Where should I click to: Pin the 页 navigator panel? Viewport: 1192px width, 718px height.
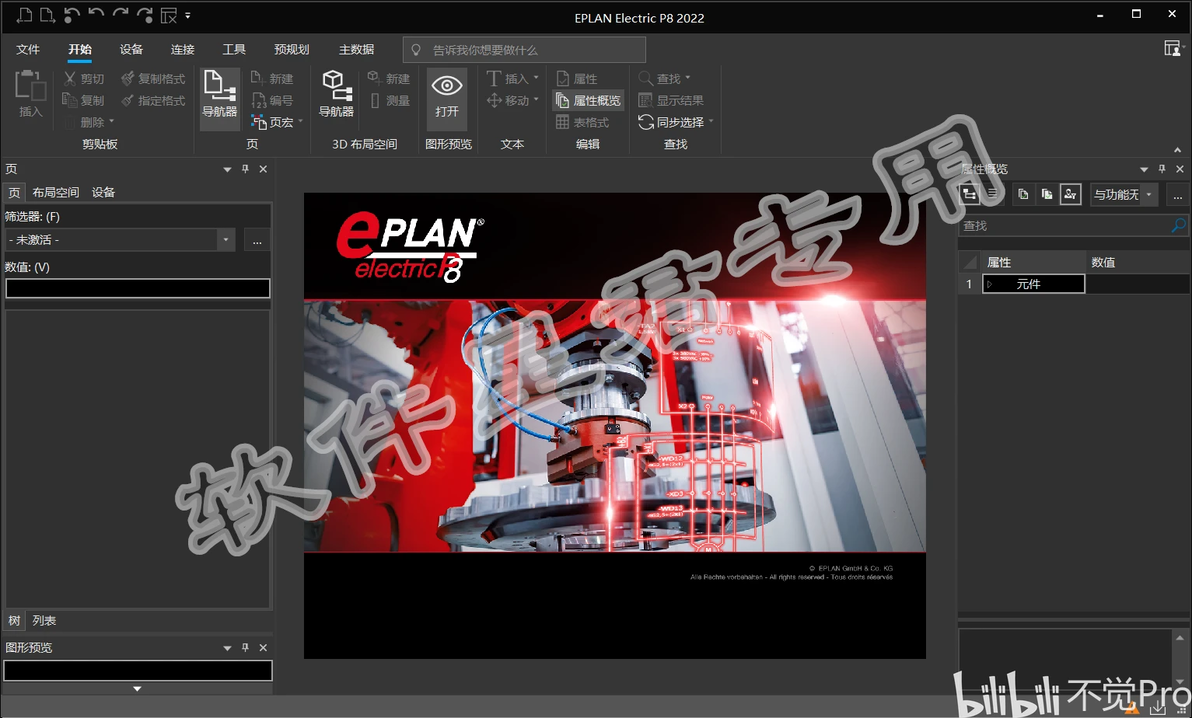click(x=245, y=169)
